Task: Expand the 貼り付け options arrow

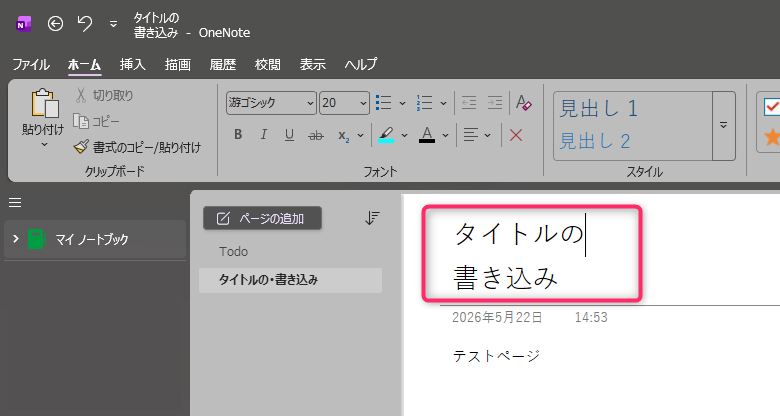Action: 44,144
